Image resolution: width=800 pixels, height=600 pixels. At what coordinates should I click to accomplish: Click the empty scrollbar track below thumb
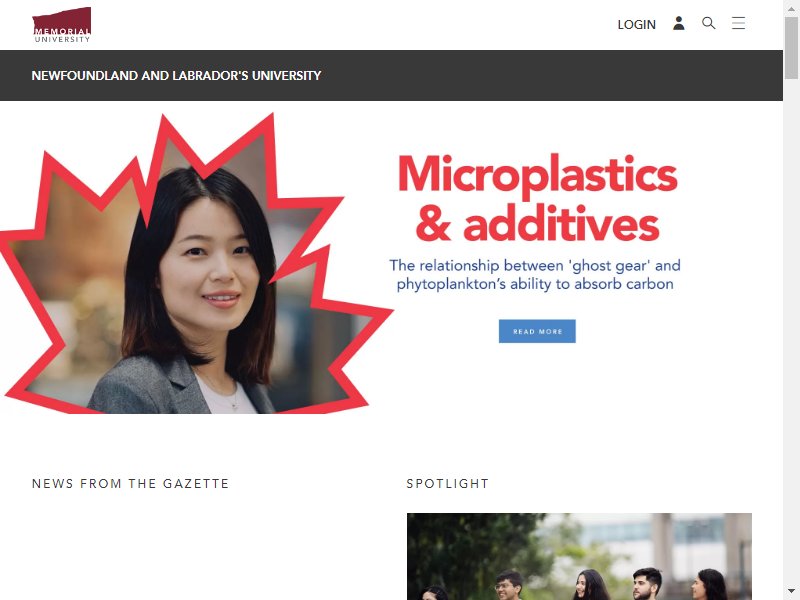[791, 332]
